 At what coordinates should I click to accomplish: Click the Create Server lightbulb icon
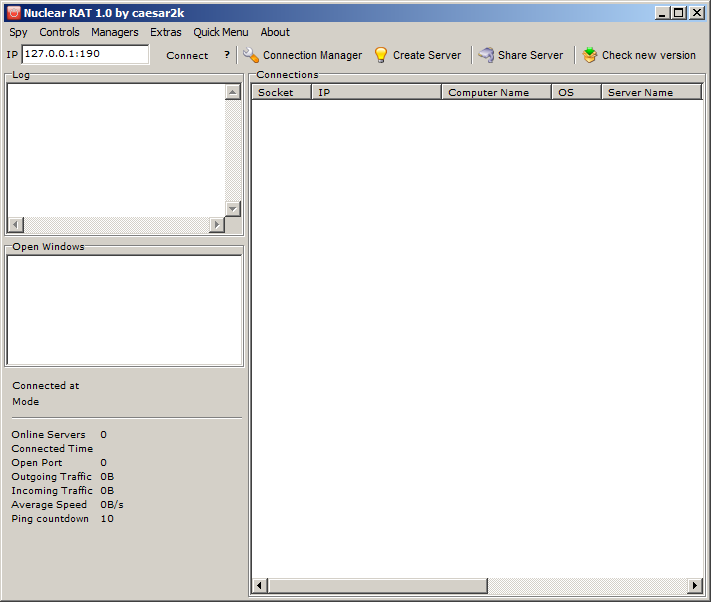tap(381, 55)
